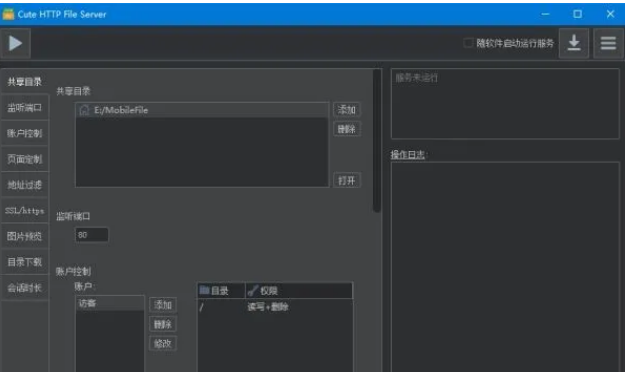Click the port input field showing 80
This screenshot has height=372, width=625.
[92, 235]
